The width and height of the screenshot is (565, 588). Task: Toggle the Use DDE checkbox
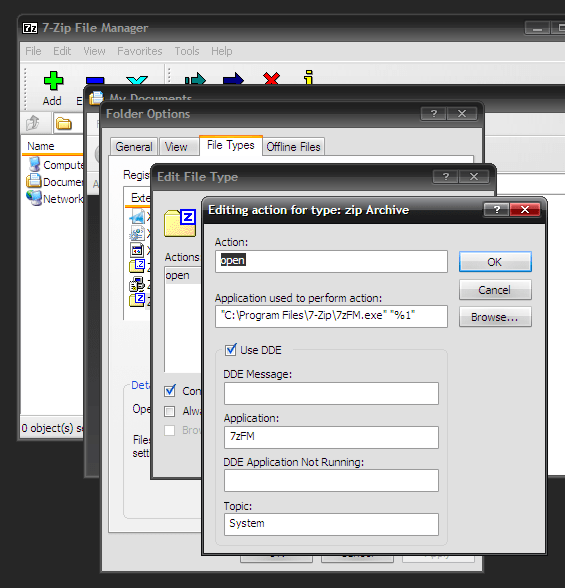pos(231,350)
